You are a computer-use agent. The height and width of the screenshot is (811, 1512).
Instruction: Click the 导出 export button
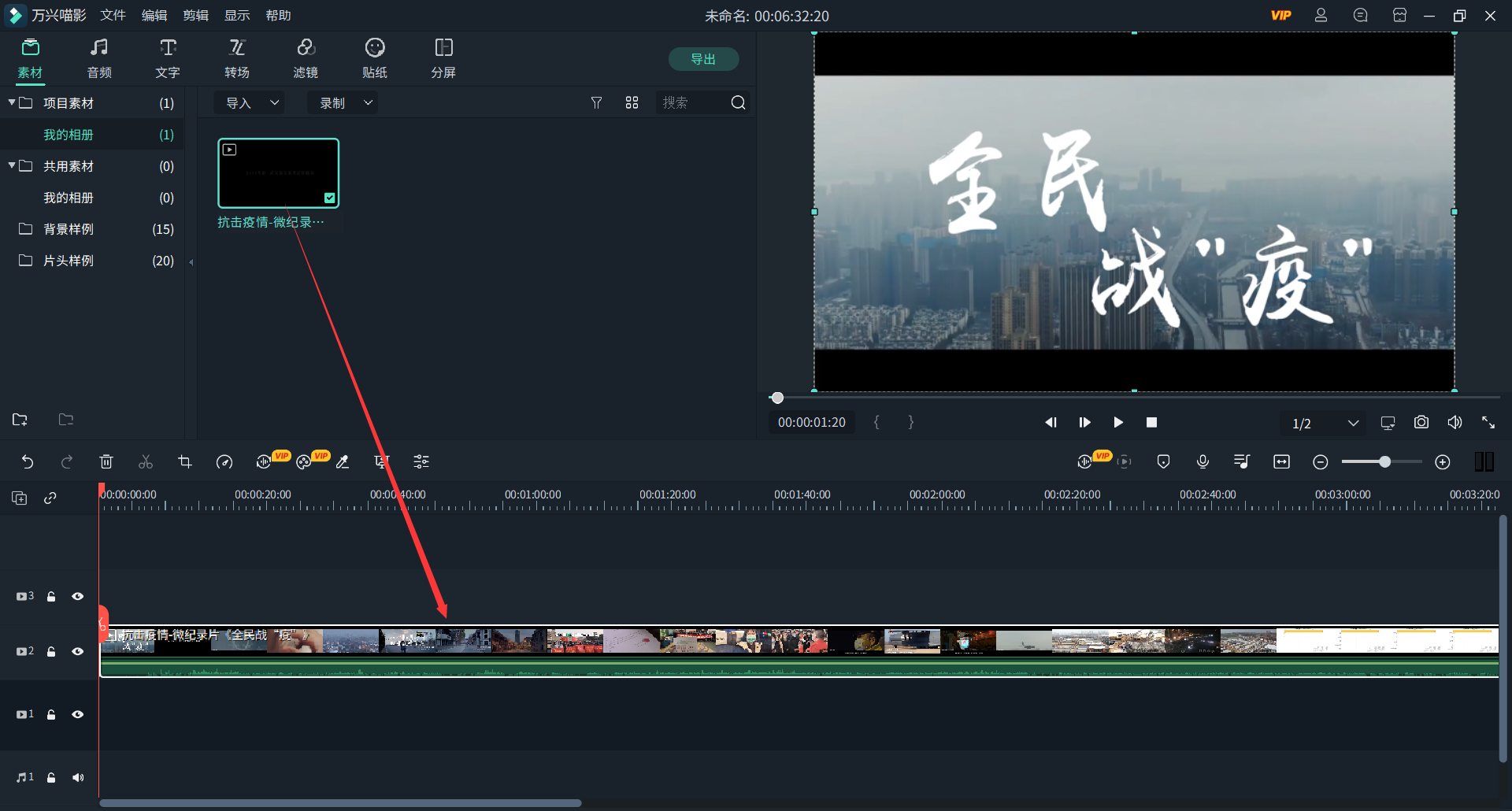click(x=703, y=58)
